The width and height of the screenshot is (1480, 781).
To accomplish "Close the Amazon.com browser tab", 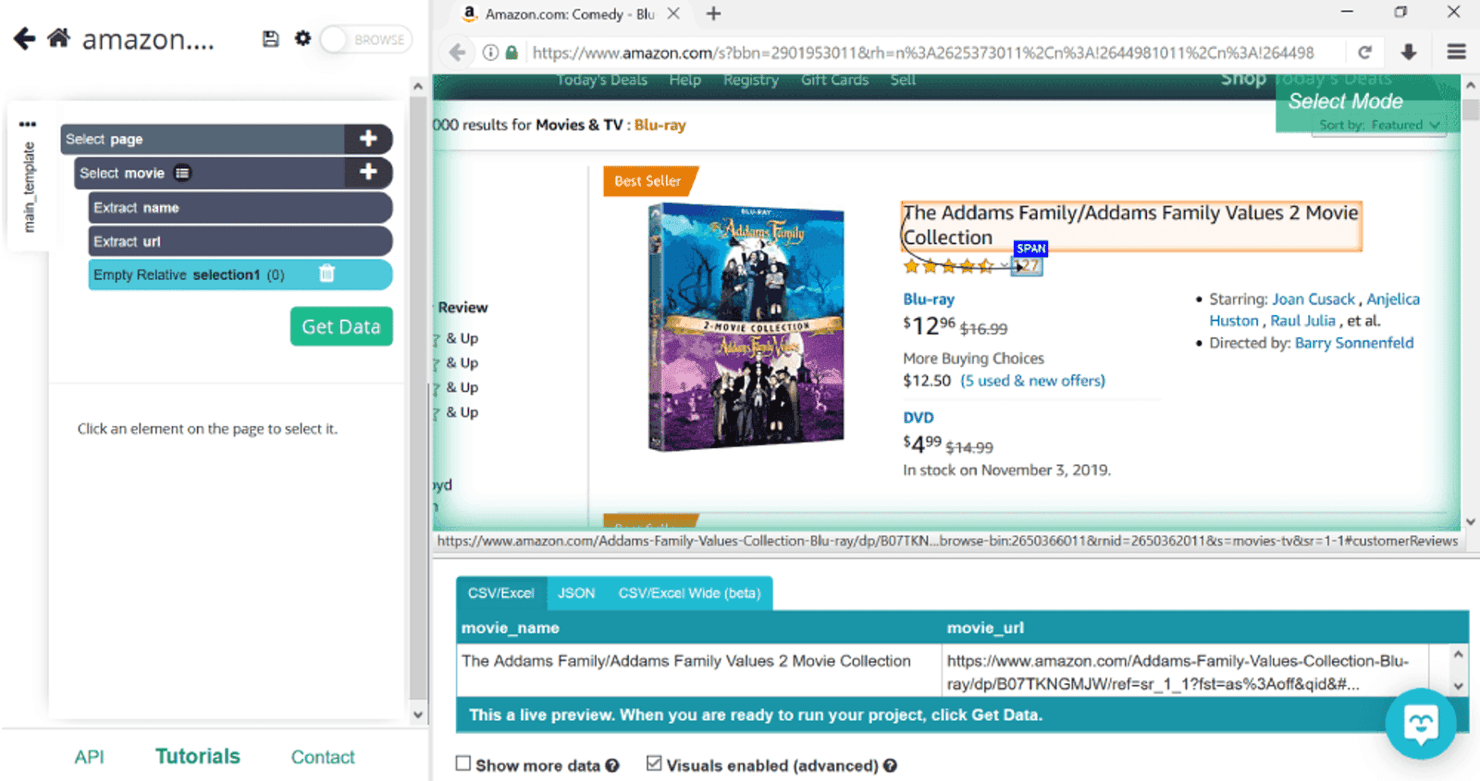I will tap(674, 14).
